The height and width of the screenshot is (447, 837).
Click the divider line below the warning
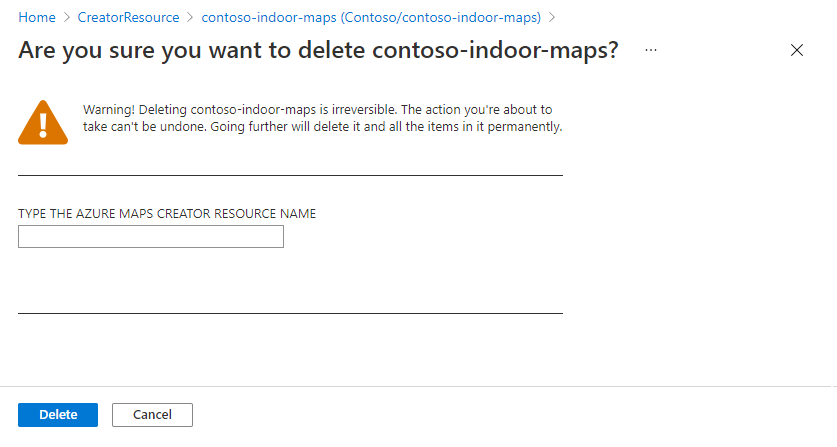[290, 175]
